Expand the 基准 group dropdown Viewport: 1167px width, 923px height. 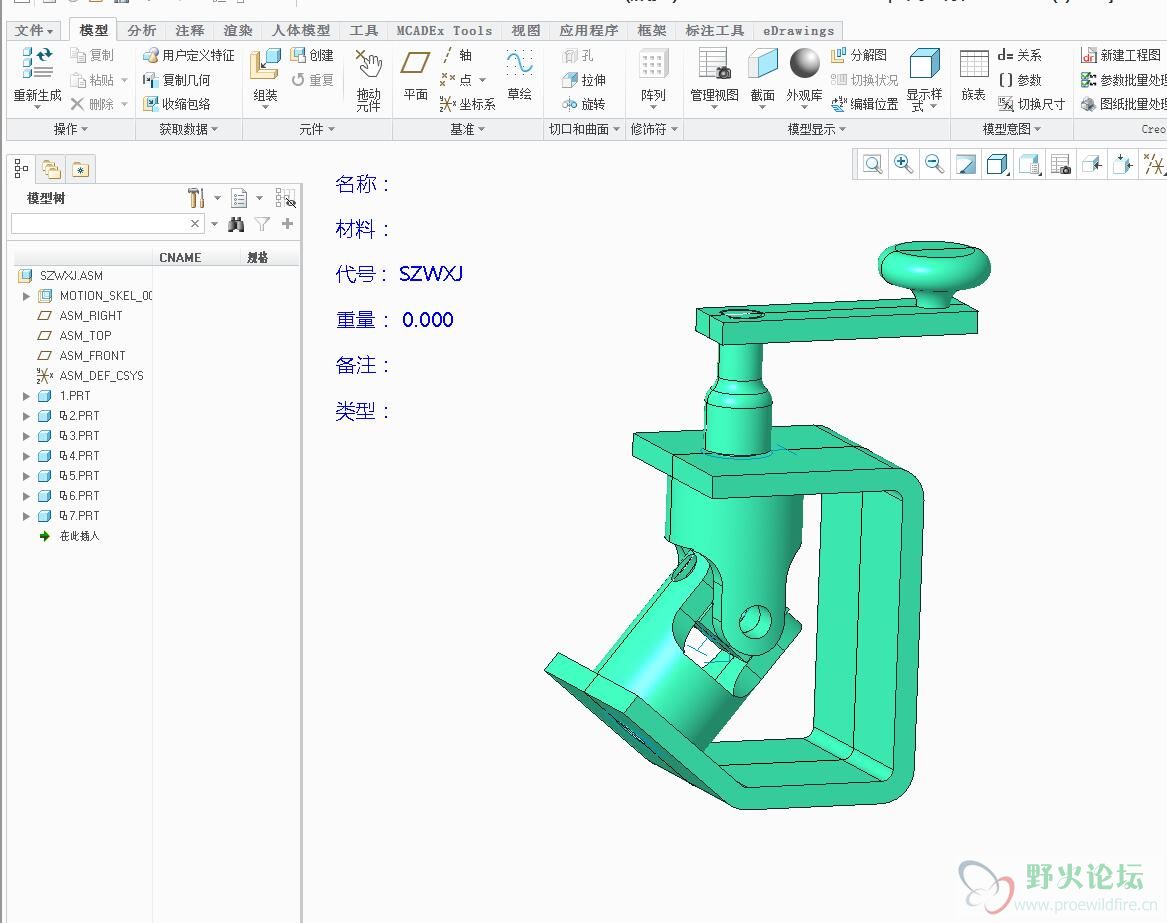click(x=467, y=129)
